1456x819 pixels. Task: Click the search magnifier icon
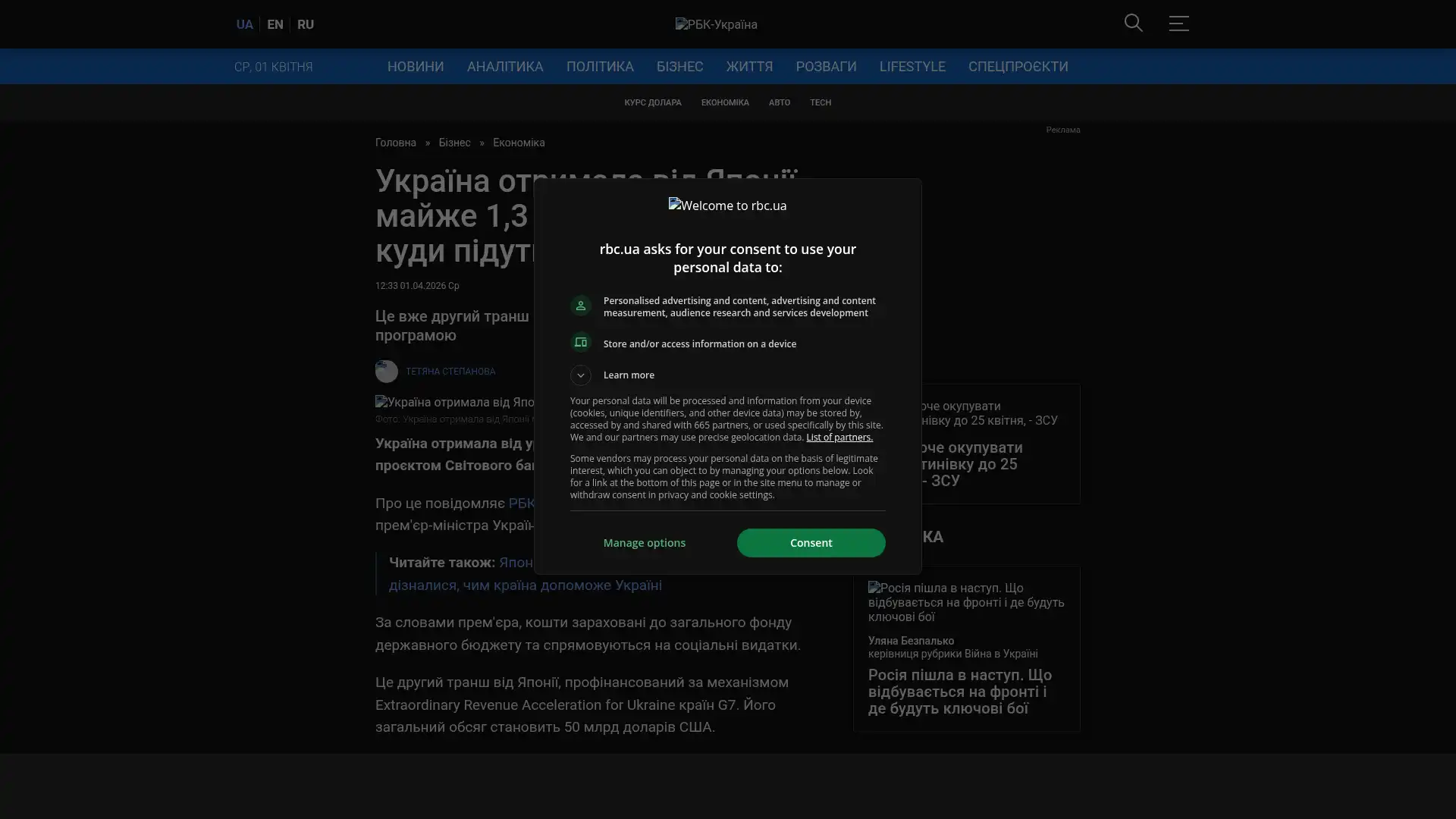[1133, 23]
